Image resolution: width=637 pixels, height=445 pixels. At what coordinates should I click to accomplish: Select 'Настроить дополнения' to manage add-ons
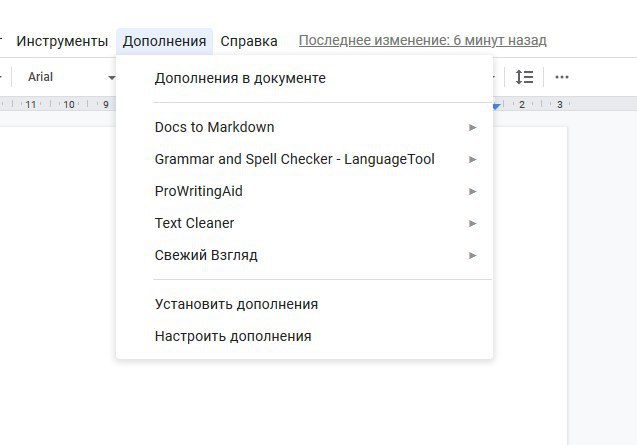click(x=233, y=336)
